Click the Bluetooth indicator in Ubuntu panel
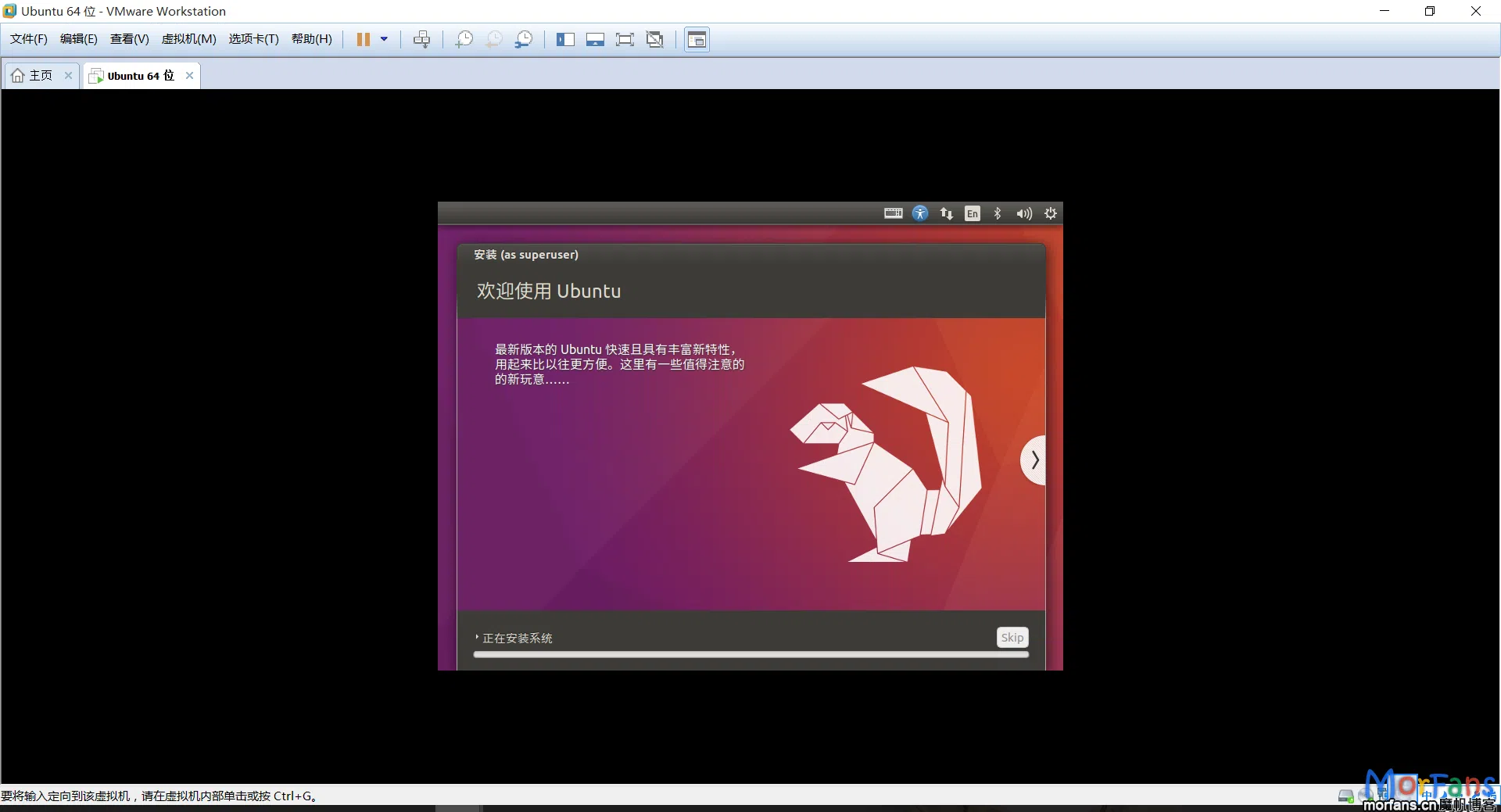The height and width of the screenshot is (812, 1501). point(998,213)
